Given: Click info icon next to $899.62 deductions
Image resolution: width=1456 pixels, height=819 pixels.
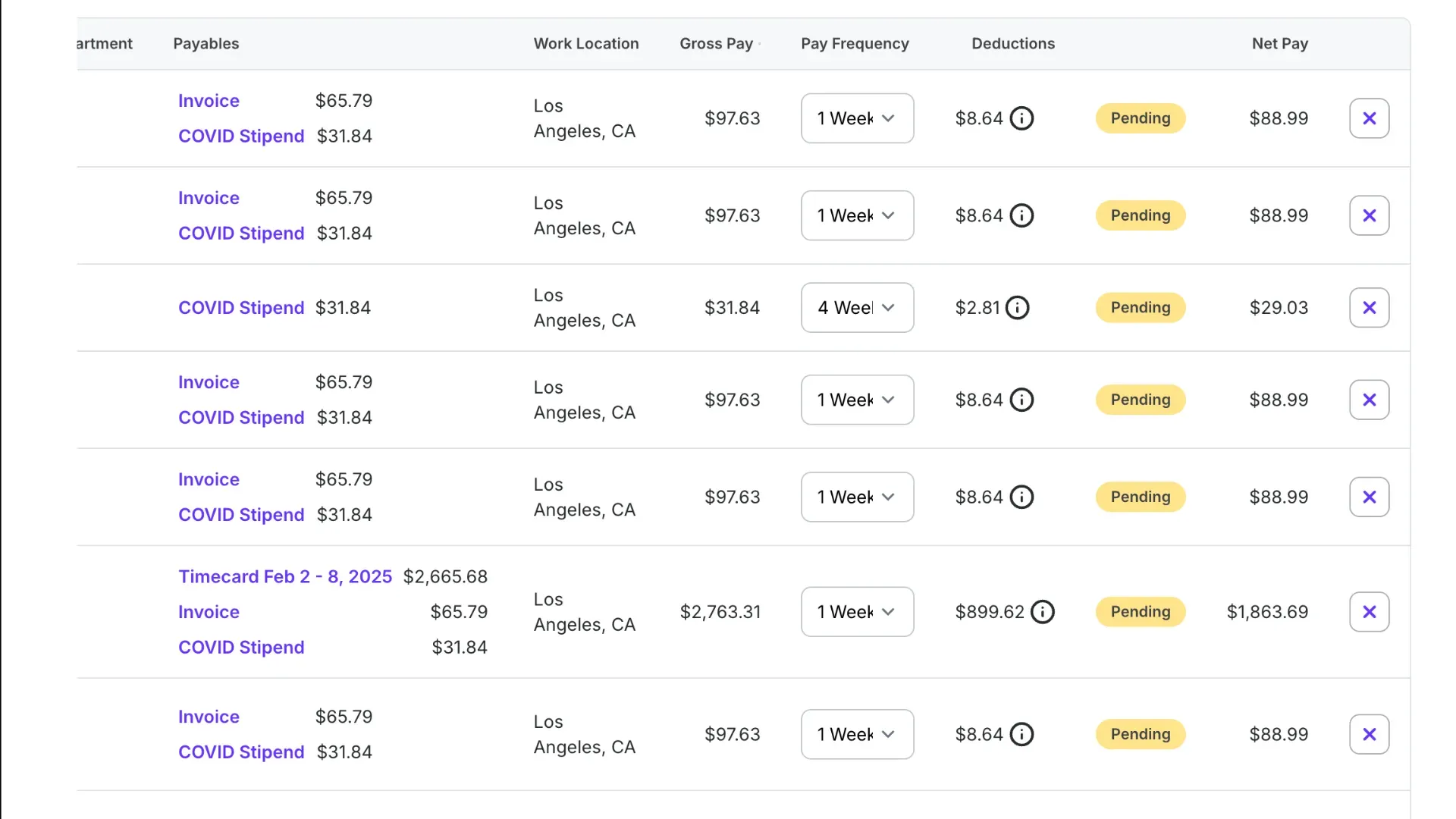Looking at the screenshot, I should tap(1043, 612).
